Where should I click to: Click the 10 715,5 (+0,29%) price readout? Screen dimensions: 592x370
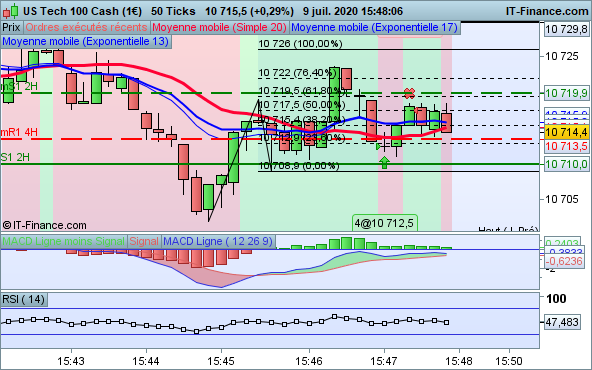(x=250, y=11)
